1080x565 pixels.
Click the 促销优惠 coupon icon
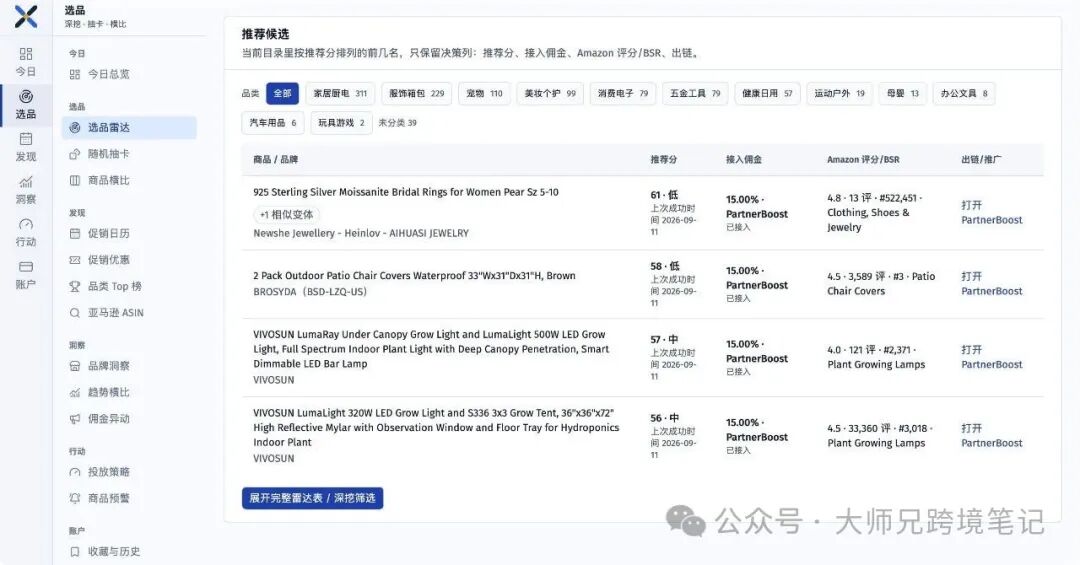[x=75, y=260]
